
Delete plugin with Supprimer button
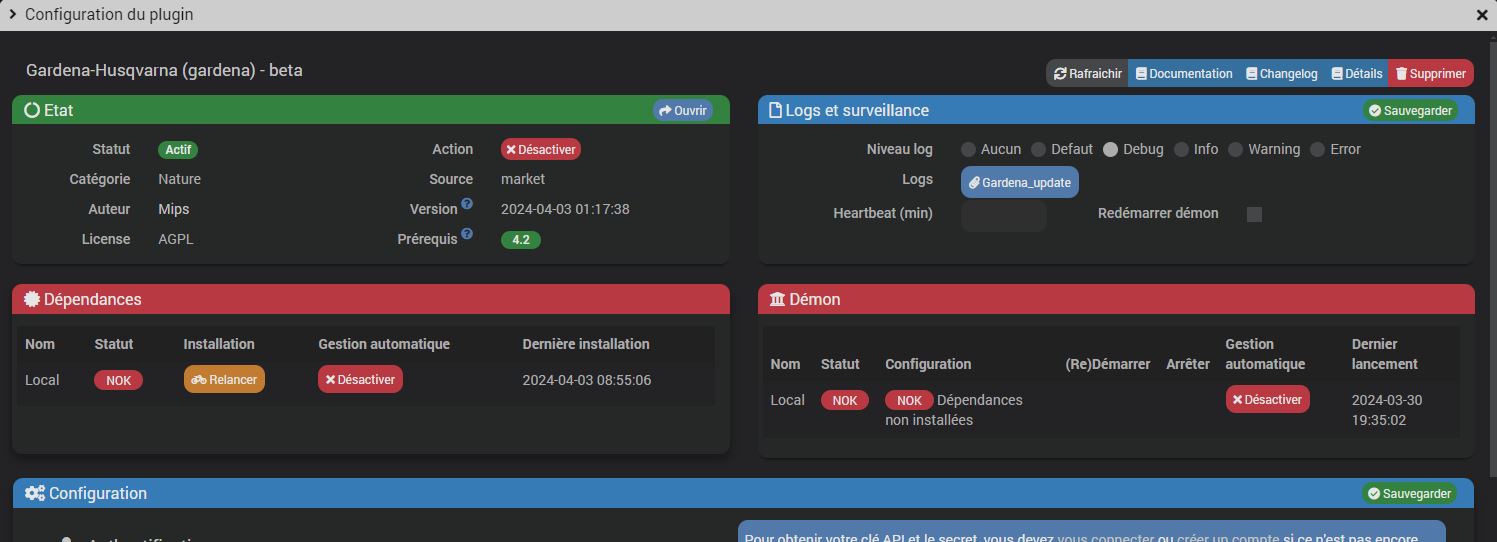click(1430, 73)
